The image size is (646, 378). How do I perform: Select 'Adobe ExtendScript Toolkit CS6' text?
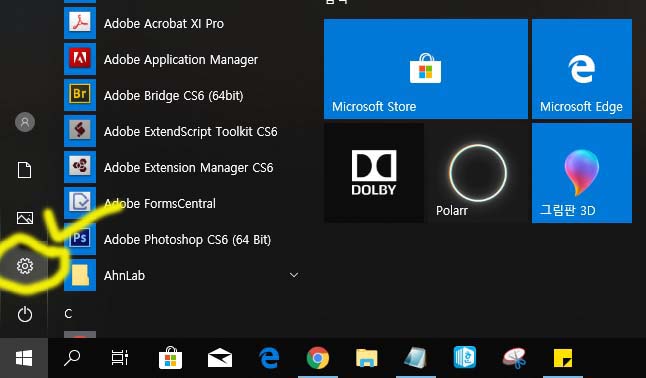(190, 131)
